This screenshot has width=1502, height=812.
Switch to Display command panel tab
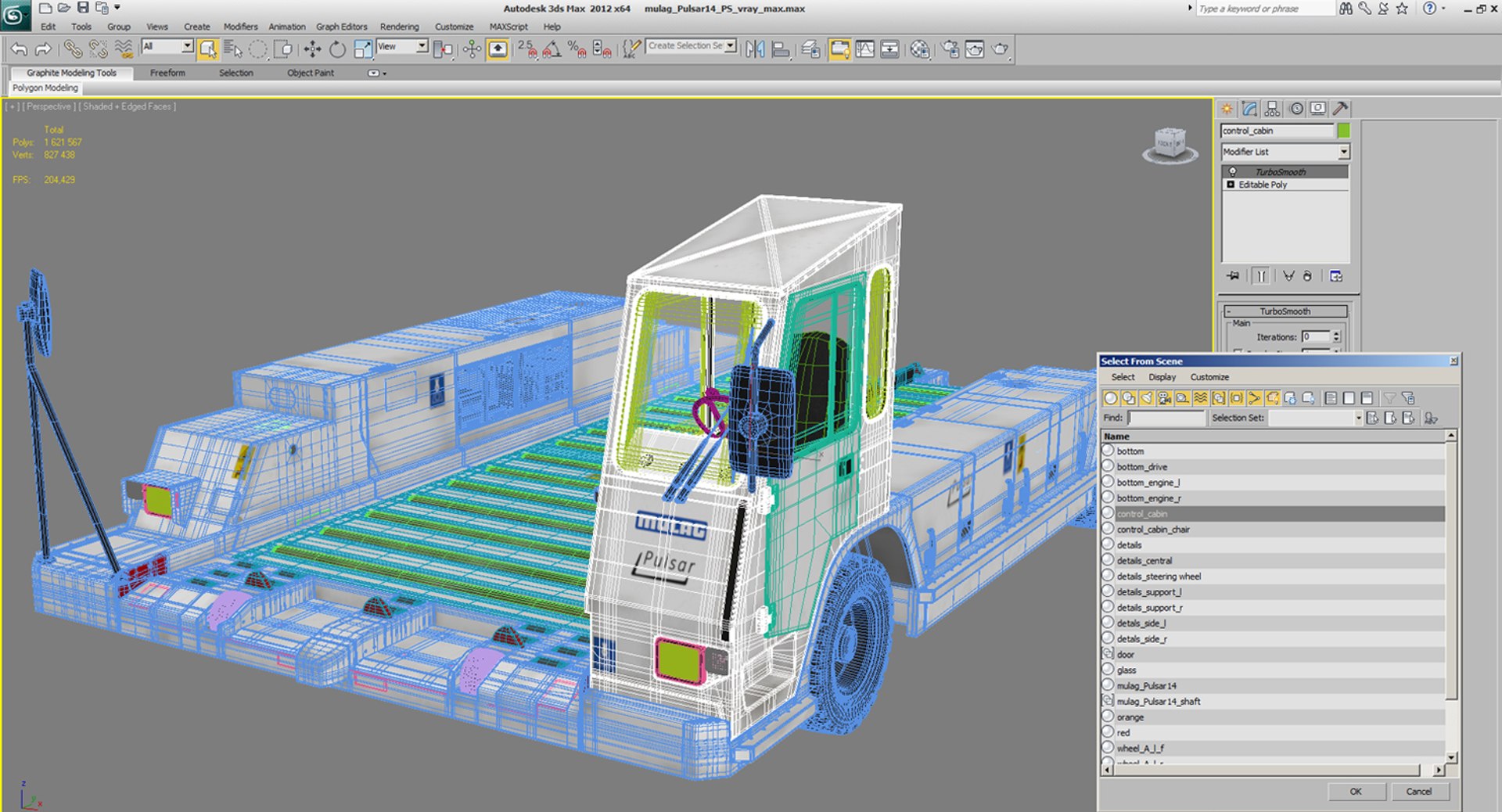[1318, 109]
